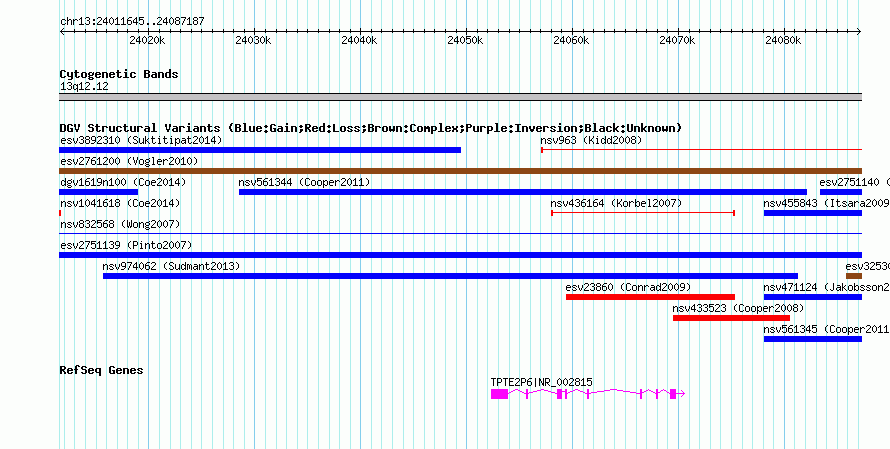Viewport: 890px width, 449px height.
Task: Open the TPTE2P6|NR_002815 gene label
Action: (x=541, y=383)
